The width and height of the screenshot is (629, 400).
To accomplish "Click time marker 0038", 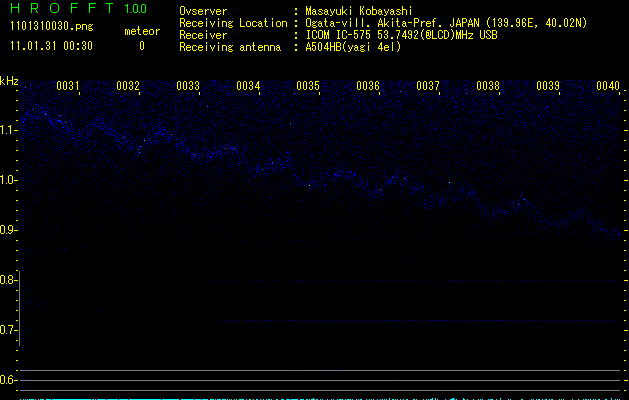I will pos(488,86).
